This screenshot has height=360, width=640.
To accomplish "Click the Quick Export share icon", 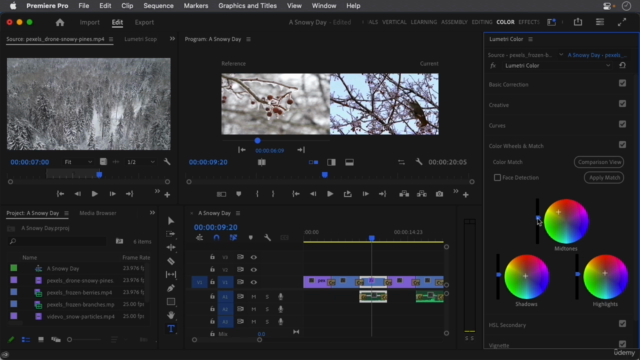I will (x=578, y=22).
